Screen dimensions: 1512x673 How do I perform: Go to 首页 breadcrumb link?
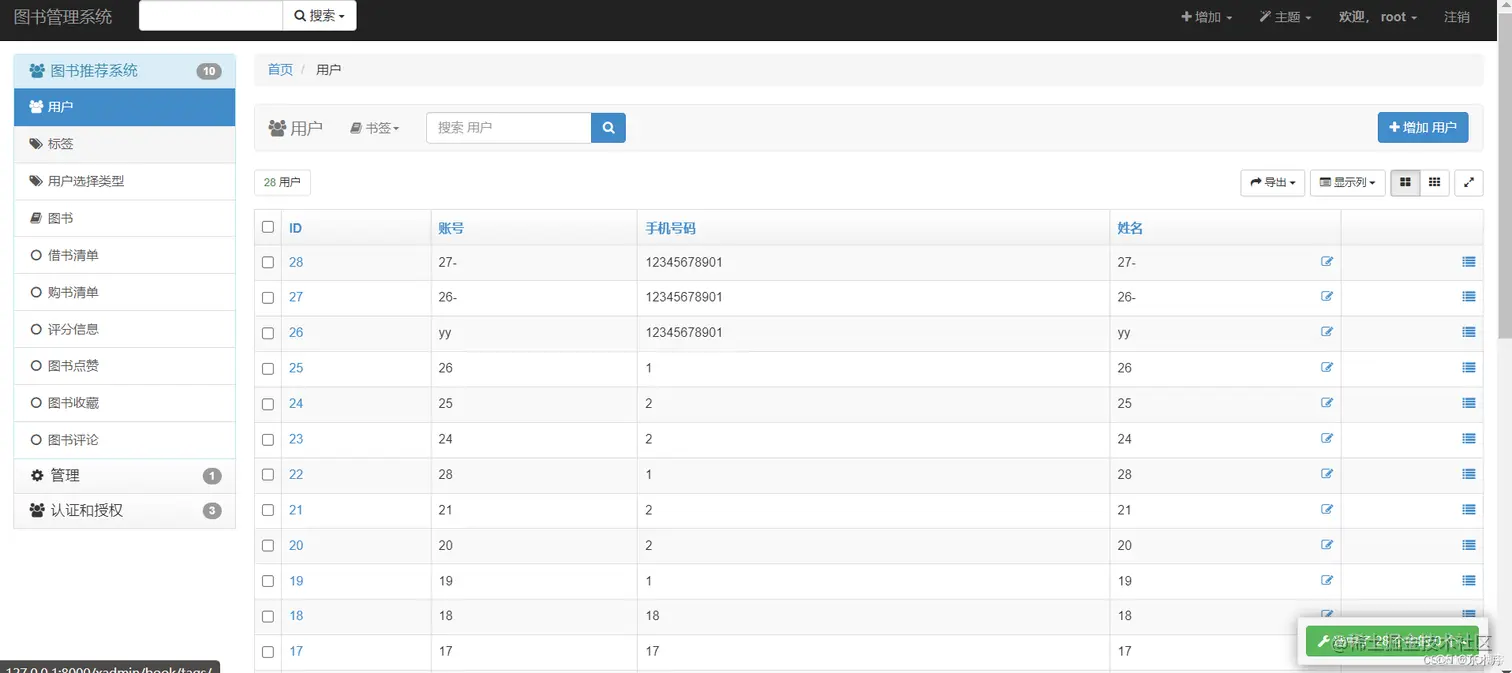tap(280, 70)
